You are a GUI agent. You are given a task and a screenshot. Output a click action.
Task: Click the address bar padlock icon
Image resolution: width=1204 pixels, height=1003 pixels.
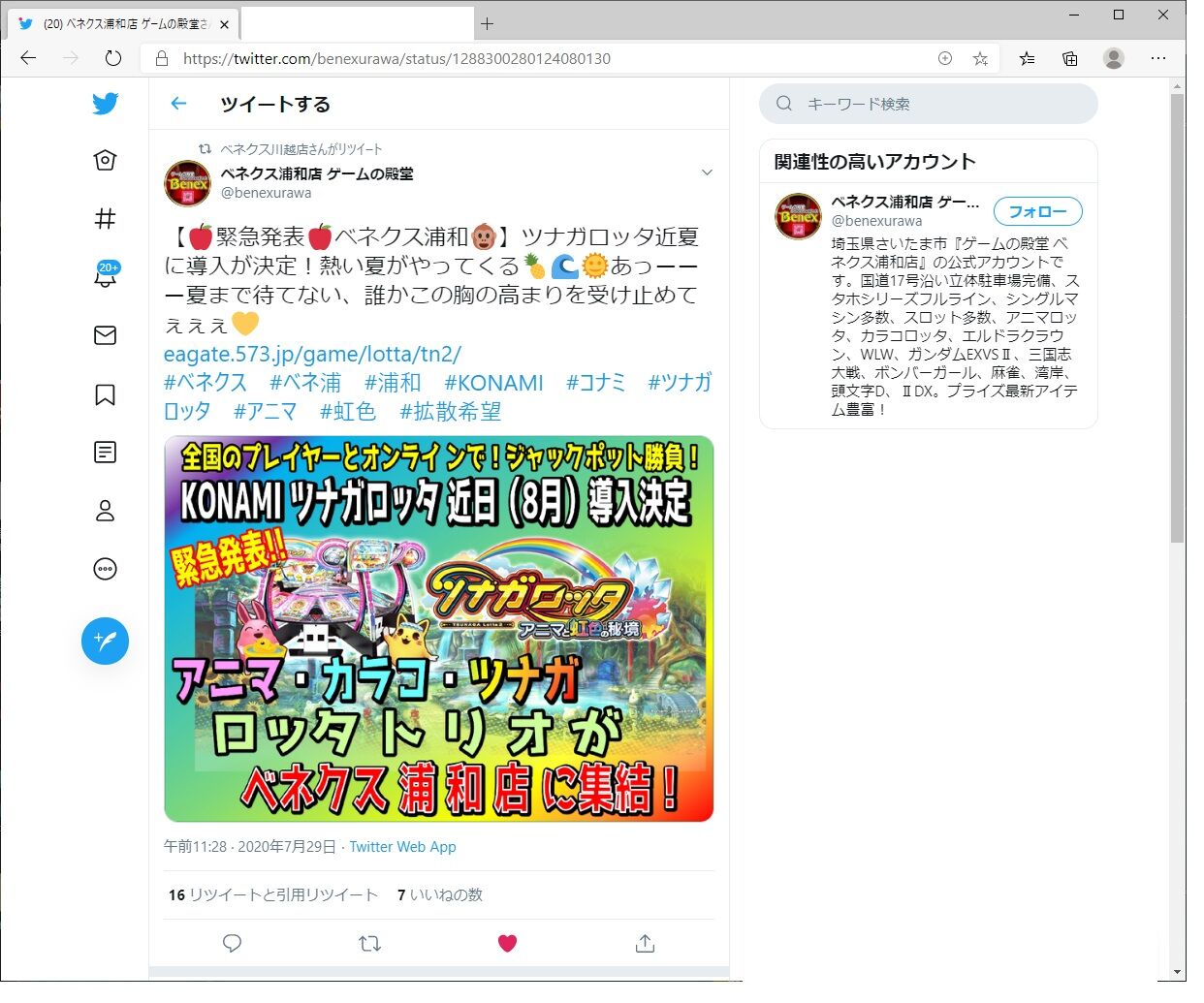coord(161,58)
